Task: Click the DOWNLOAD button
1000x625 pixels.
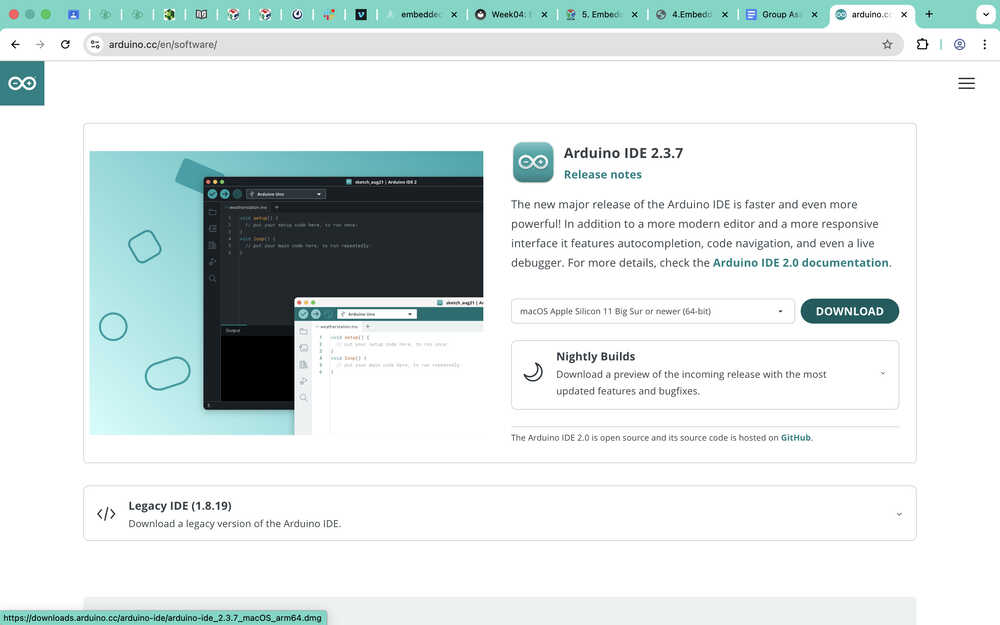Action: [849, 311]
